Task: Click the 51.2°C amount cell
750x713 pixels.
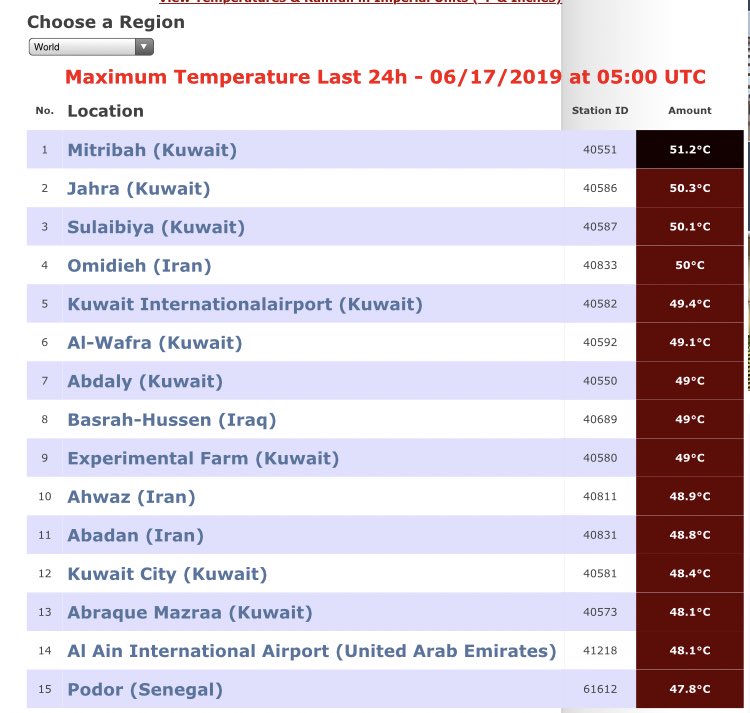Action: point(690,149)
